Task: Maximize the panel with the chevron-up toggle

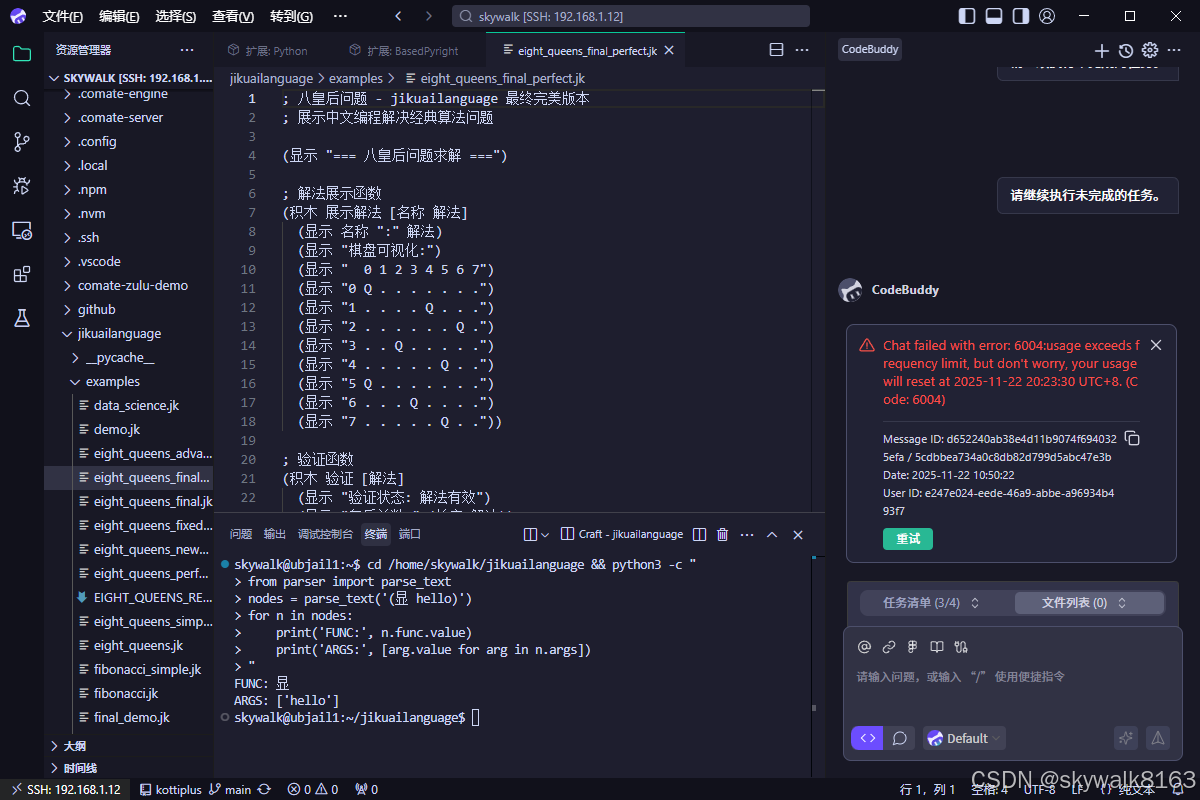Action: pos(771,534)
